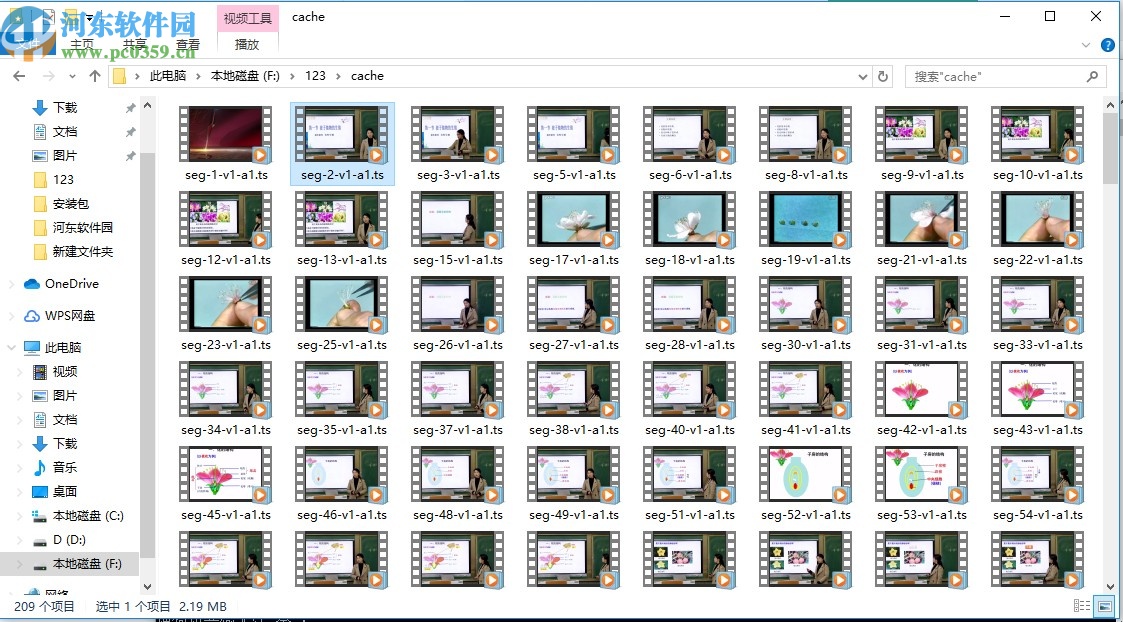The width and height of the screenshot is (1123, 622).
Task: Select 视频 under 此电脑
Action: [64, 372]
